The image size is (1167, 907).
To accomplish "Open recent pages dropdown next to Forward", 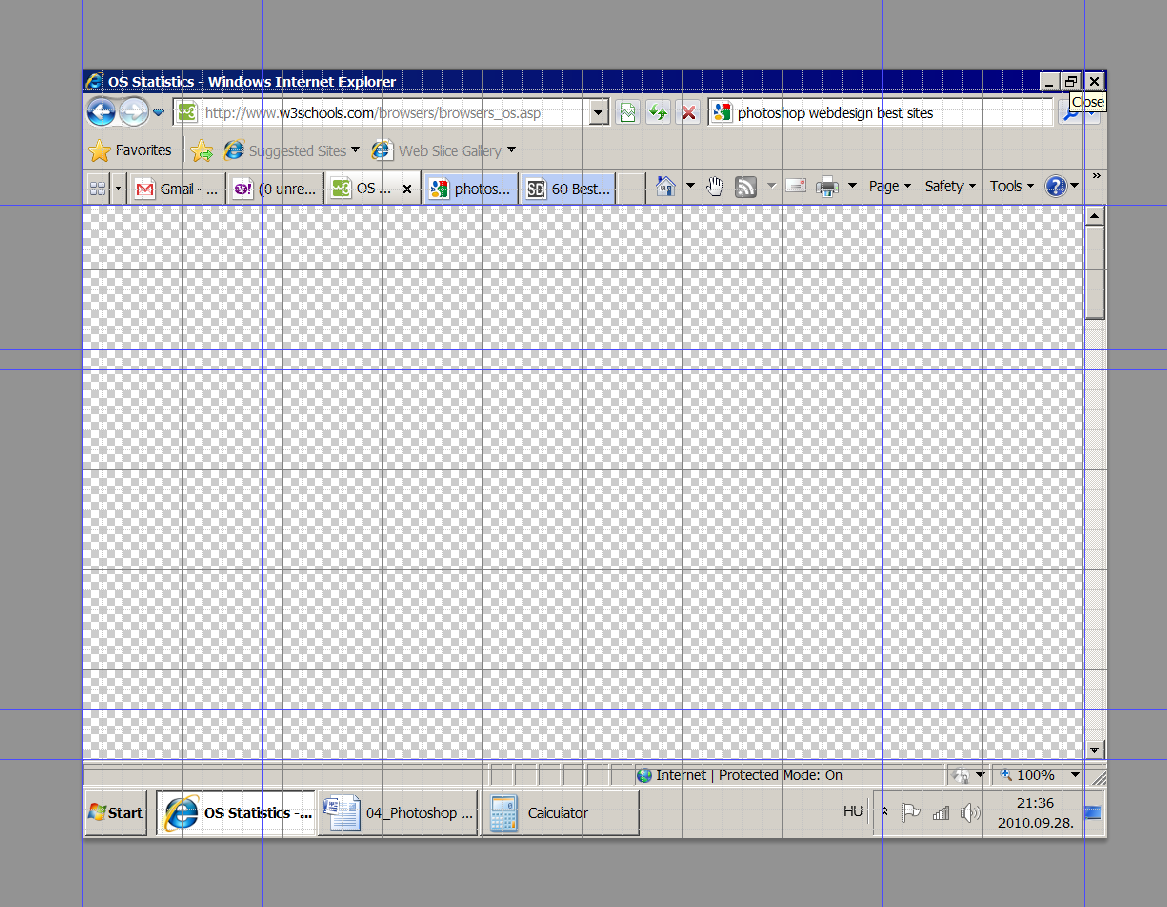I will coord(159,112).
